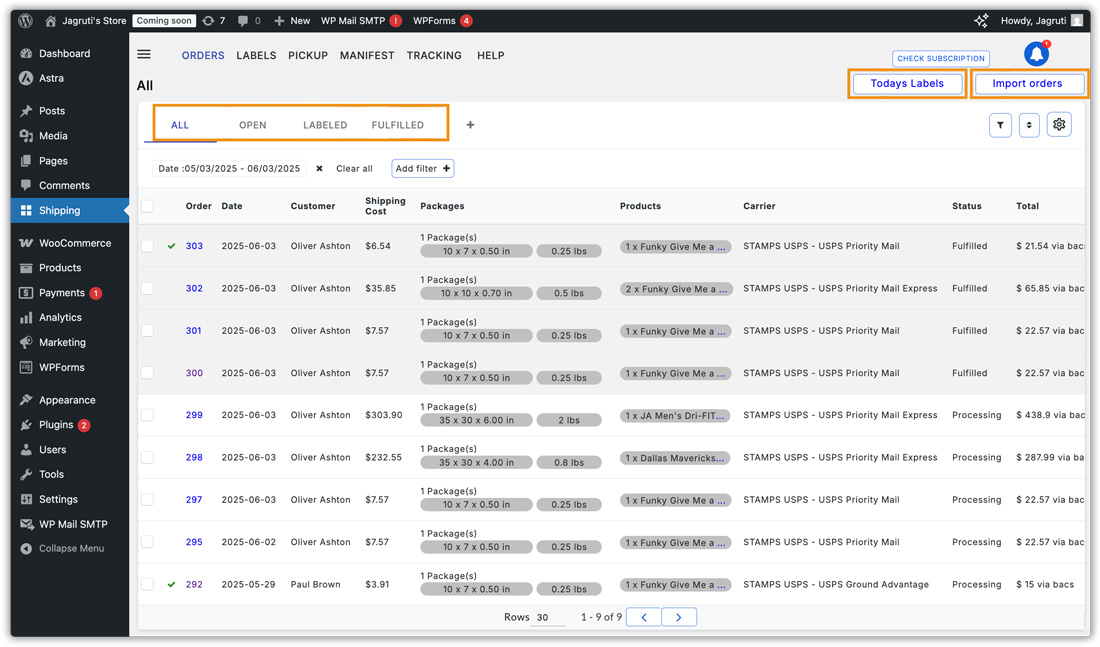Click the Todays Labels button
Viewport: 1100px width, 647px height.
coord(907,84)
